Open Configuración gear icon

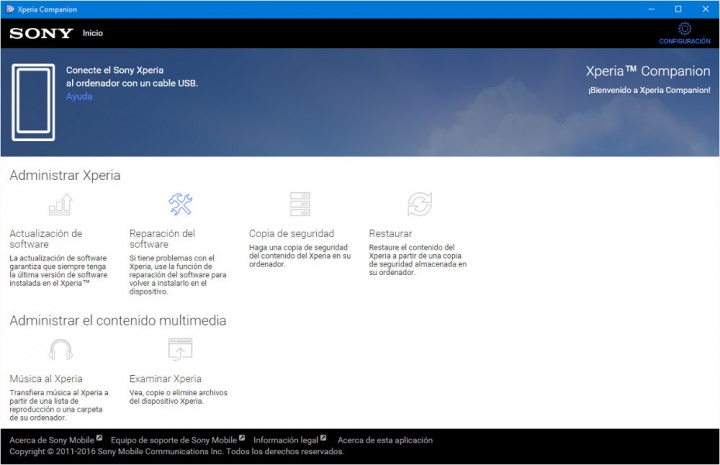[684, 30]
